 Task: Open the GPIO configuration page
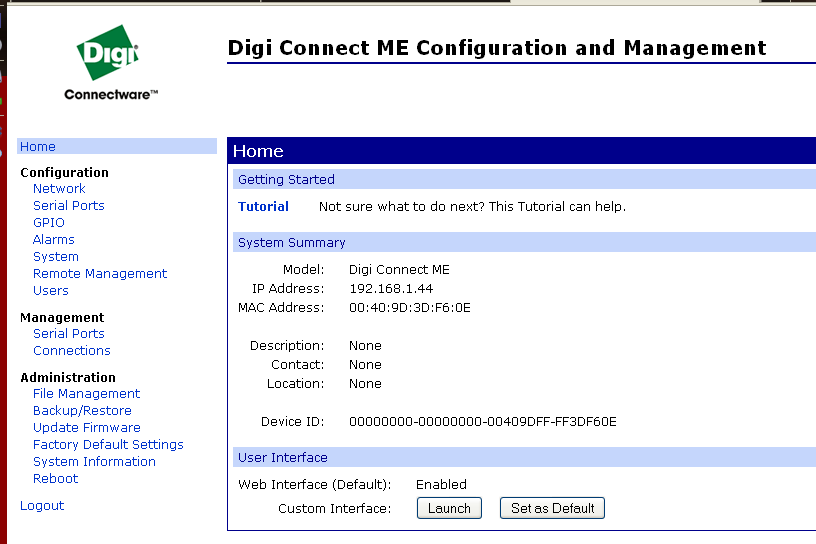tap(49, 223)
